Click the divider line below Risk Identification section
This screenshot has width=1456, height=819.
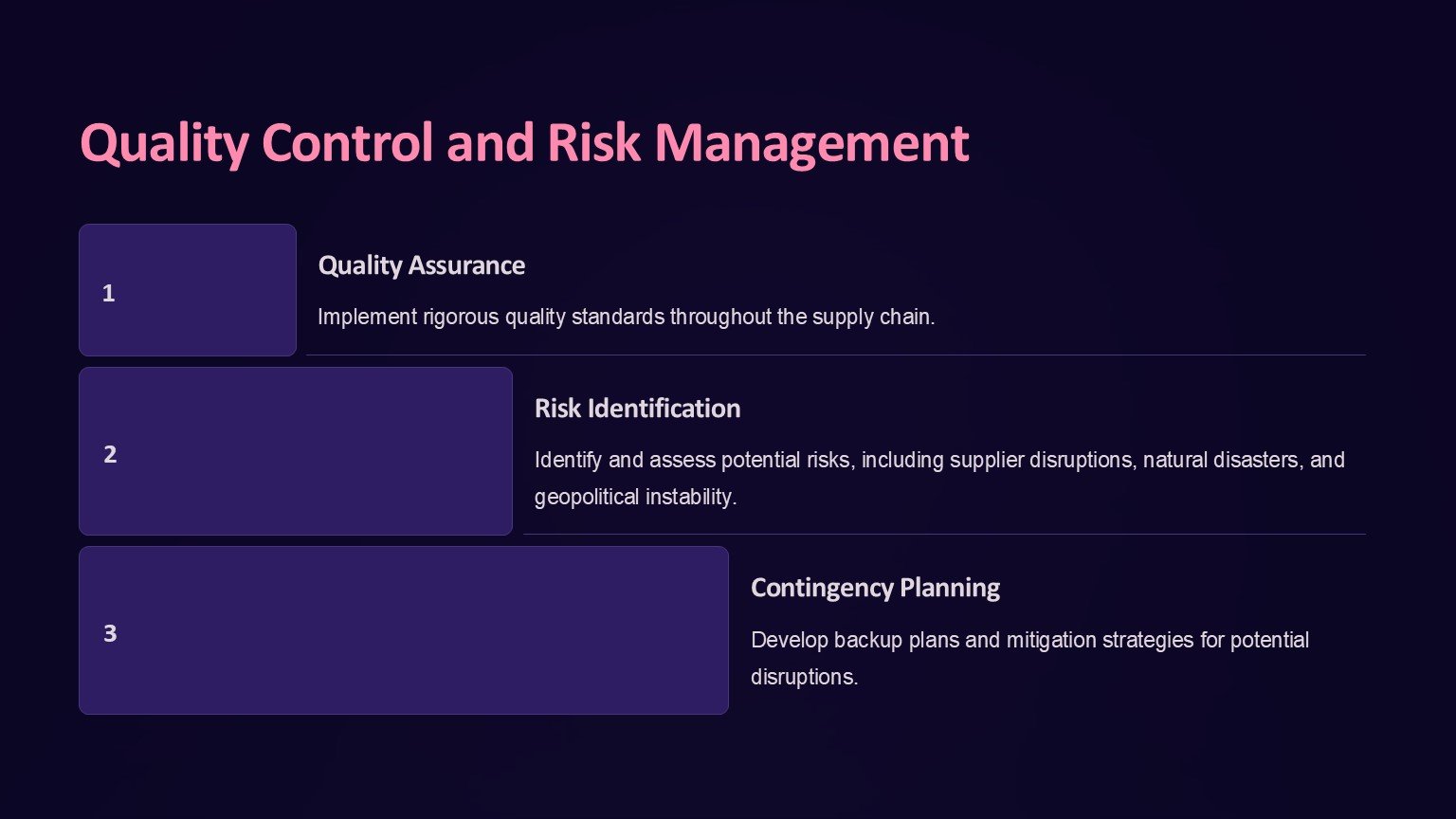(x=944, y=535)
